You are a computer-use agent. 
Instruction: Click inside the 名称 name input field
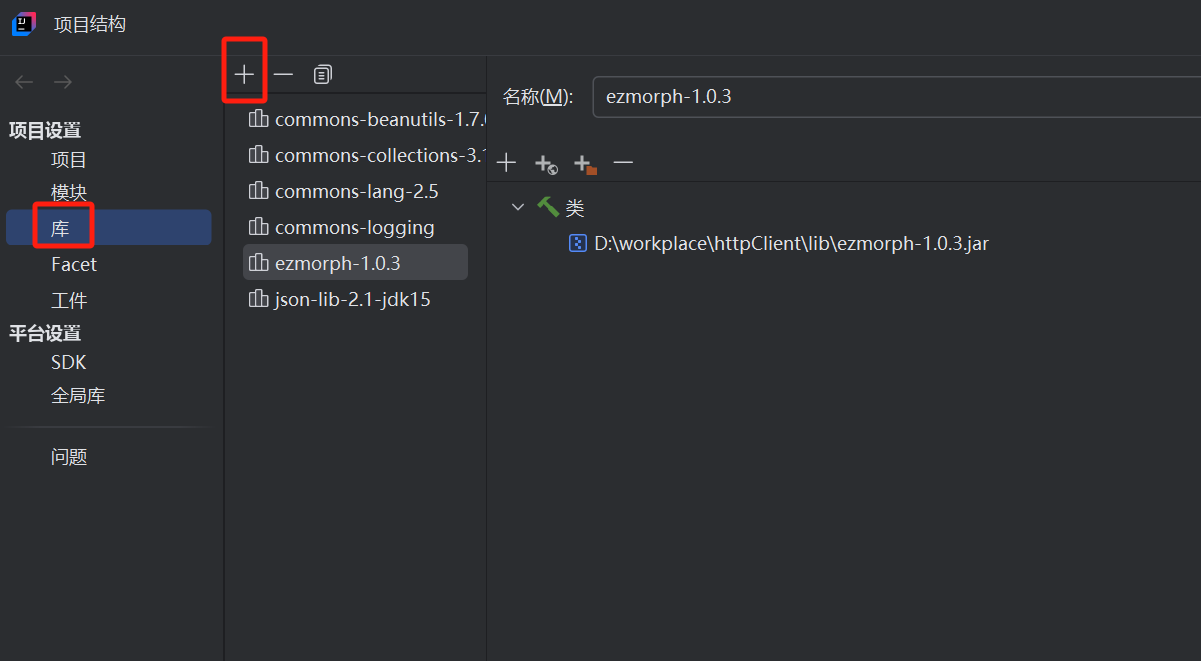[x=800, y=96]
